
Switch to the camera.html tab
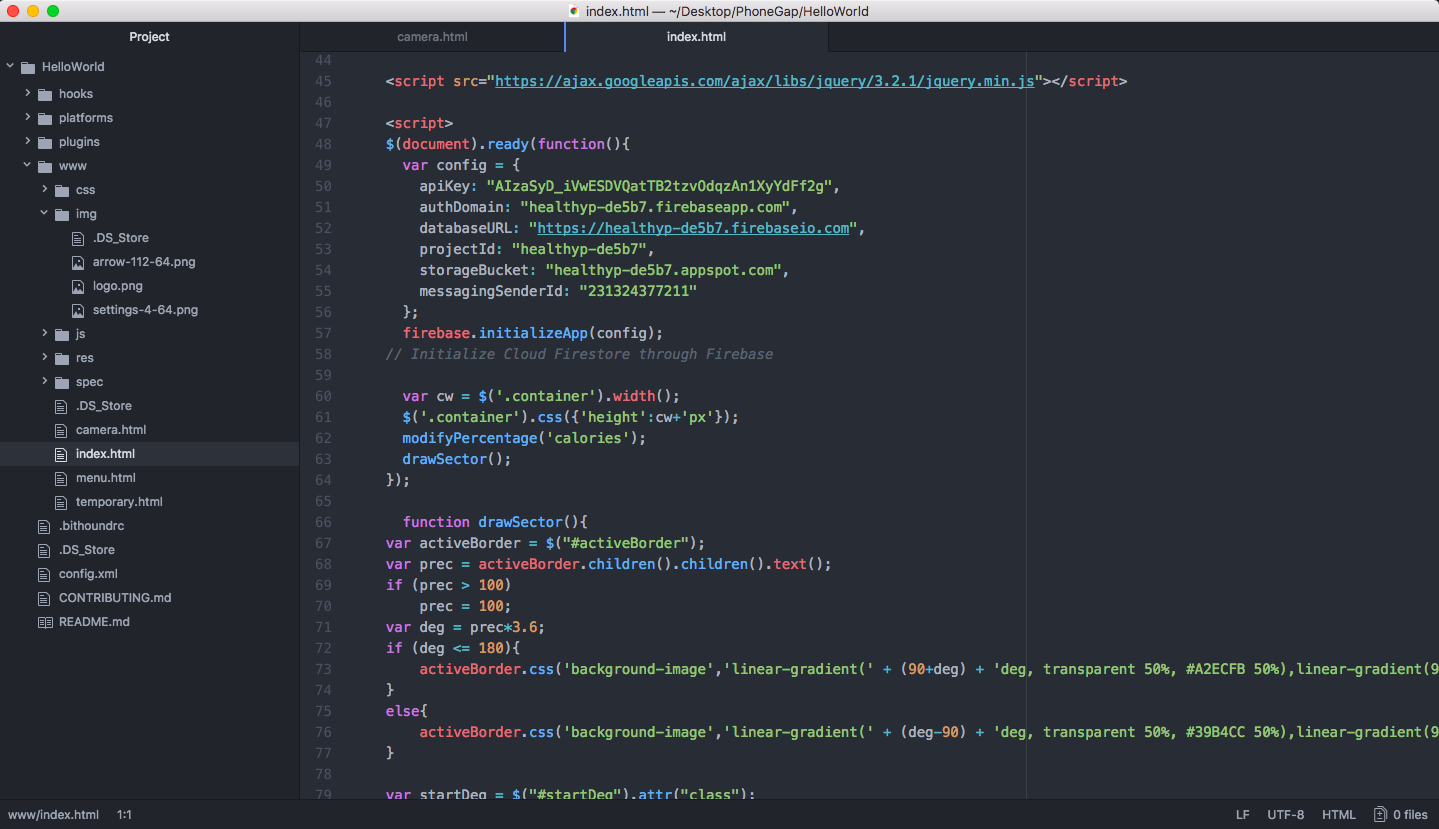point(432,37)
